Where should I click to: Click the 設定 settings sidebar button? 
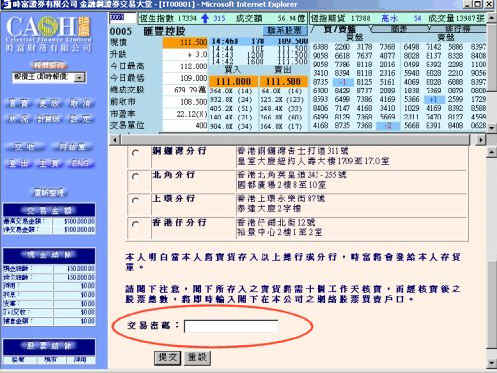click(x=80, y=119)
